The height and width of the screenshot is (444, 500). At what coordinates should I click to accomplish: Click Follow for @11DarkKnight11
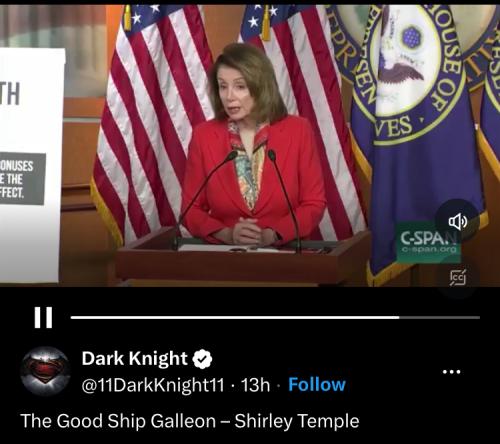coord(317,384)
